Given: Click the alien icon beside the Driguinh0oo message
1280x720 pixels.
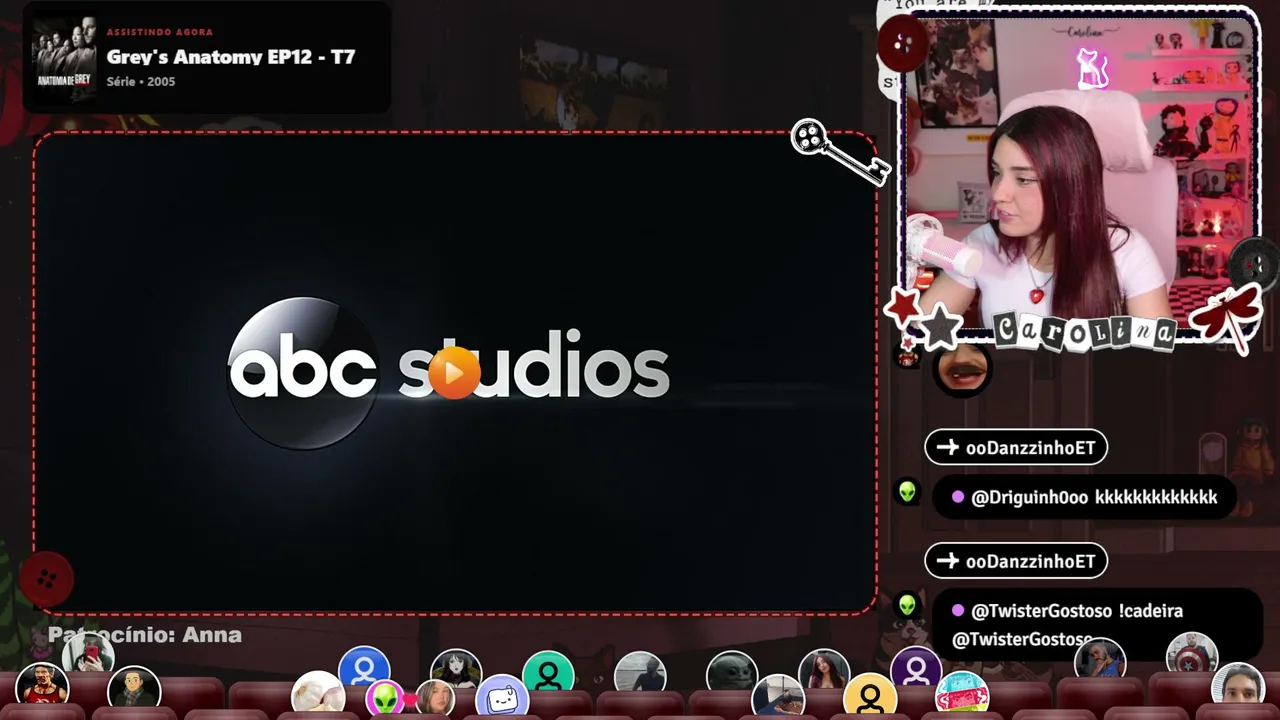Looking at the screenshot, I should pos(907,492).
